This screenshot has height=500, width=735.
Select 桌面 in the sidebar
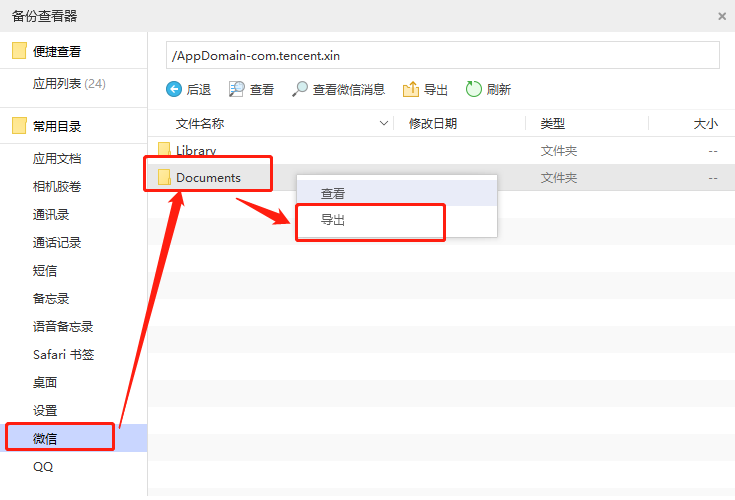tap(45, 382)
